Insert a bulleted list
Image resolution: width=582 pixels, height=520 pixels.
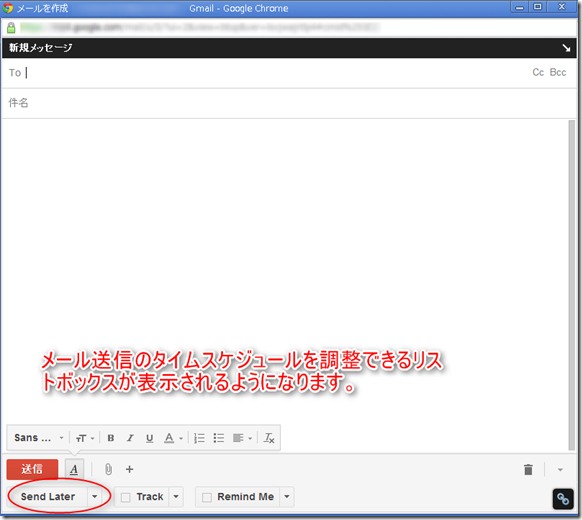pyautogui.click(x=219, y=438)
